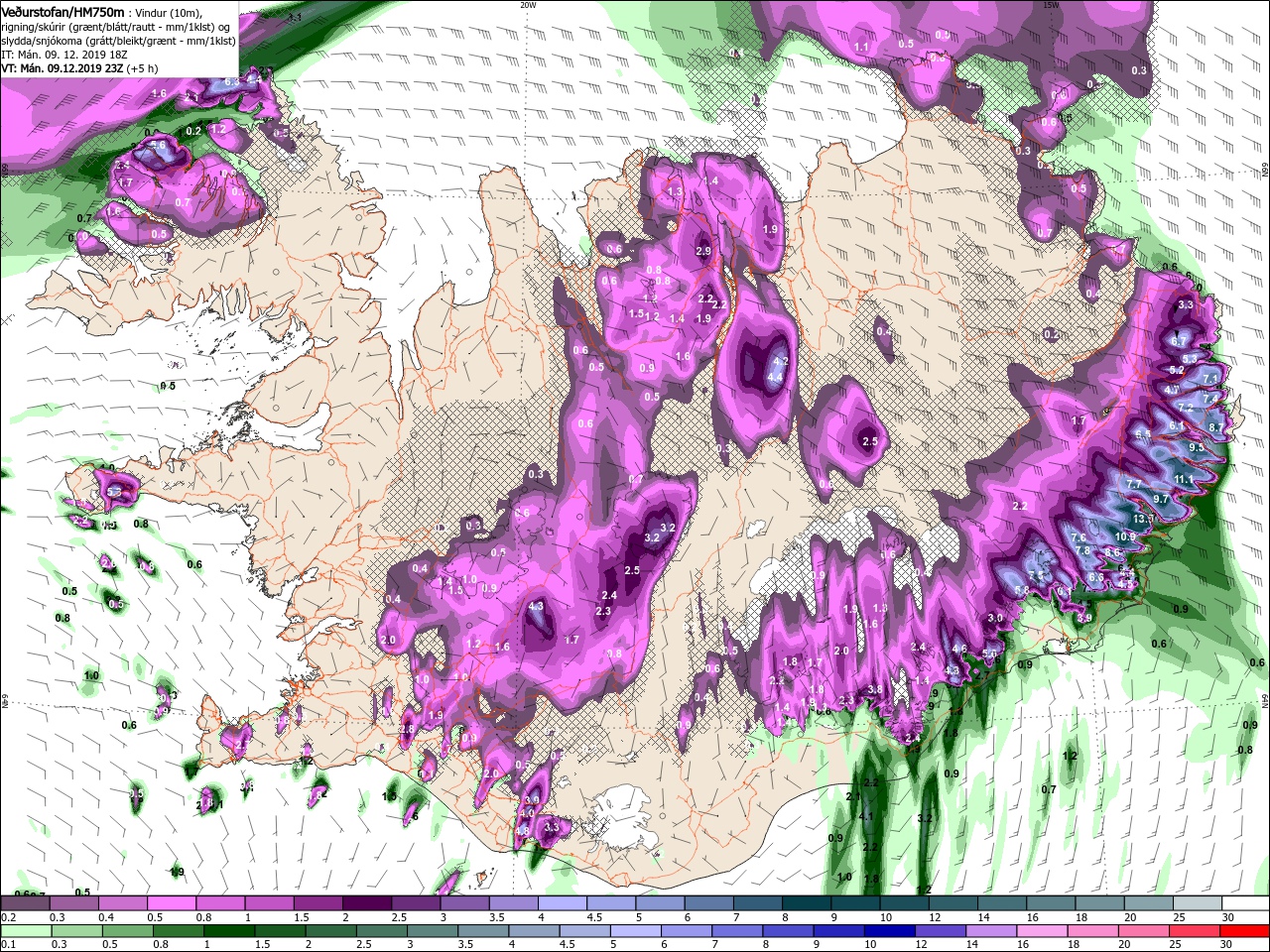Click the map title text Veðurstofan/HM750m
This screenshot has height=952, width=1270.
coord(63,12)
